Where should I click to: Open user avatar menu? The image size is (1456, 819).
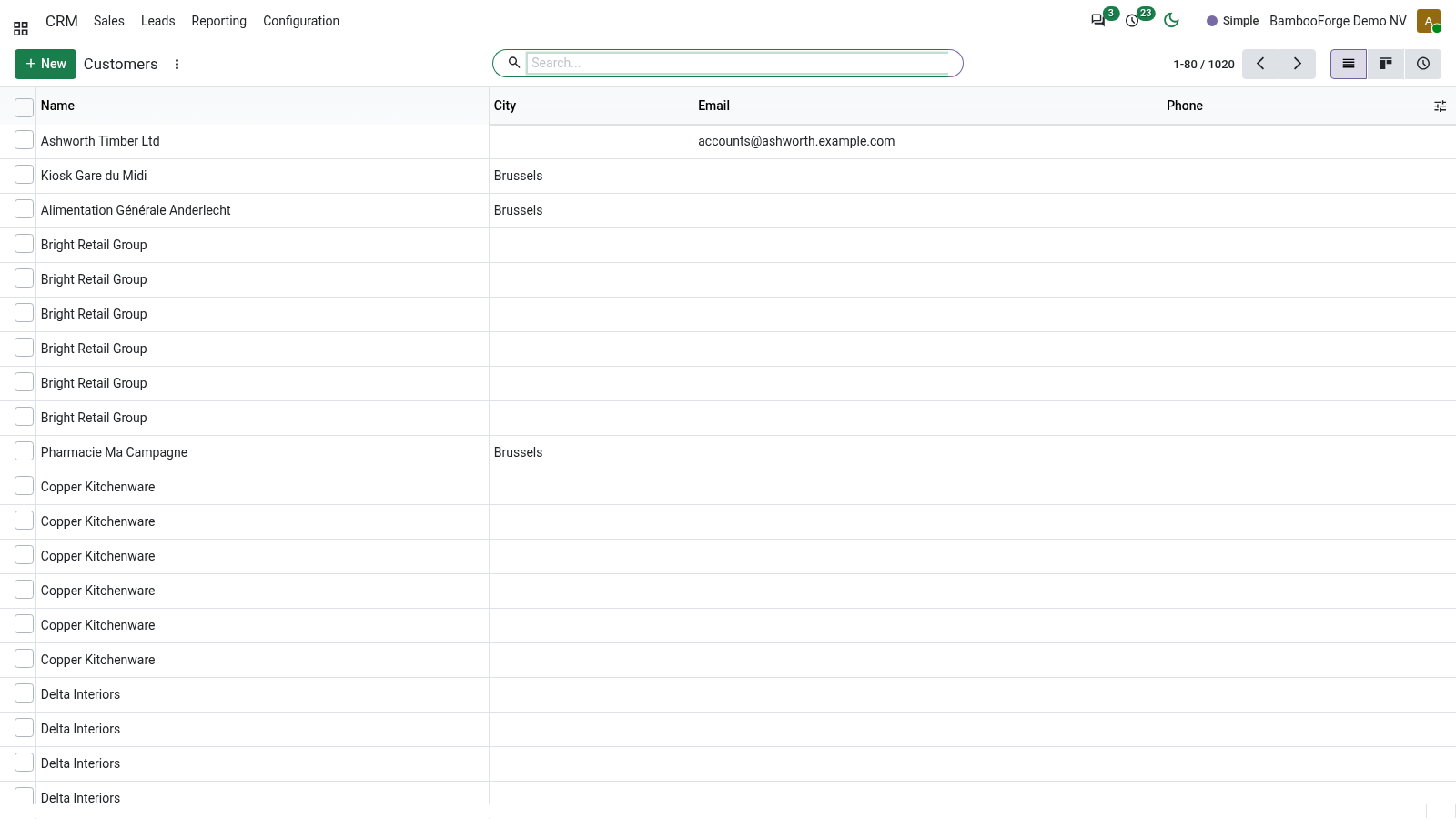[x=1429, y=21]
